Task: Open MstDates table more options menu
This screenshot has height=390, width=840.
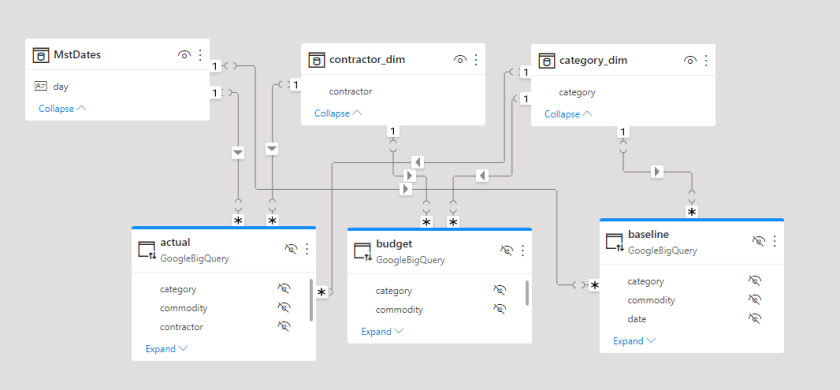Action: coord(200,55)
